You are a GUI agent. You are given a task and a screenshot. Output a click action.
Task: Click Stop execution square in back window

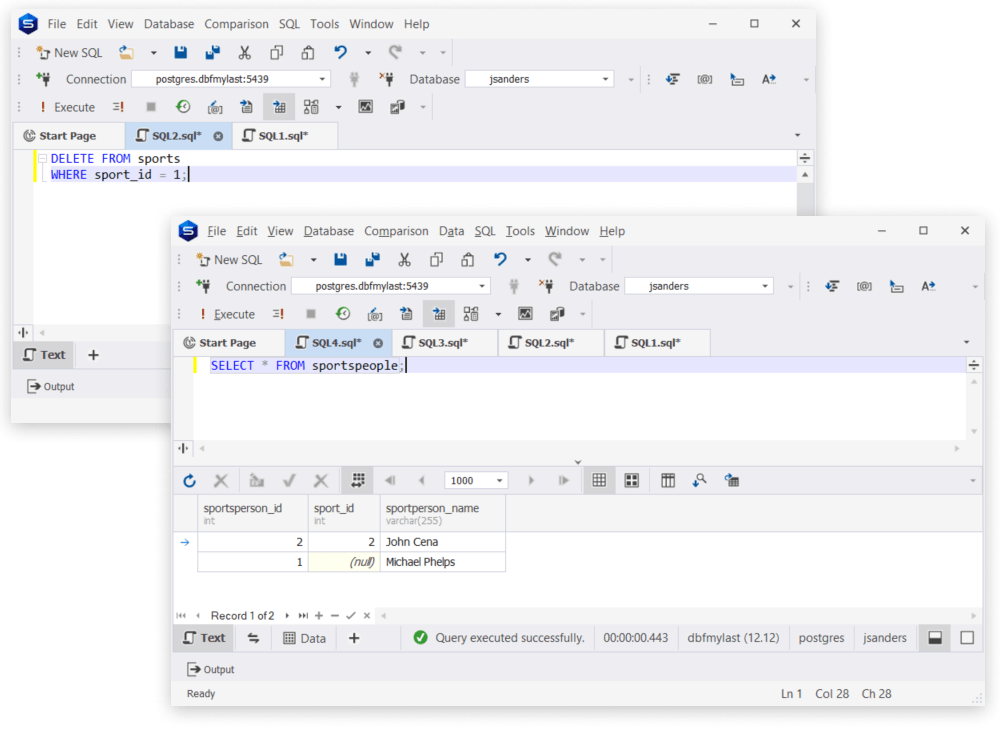pyautogui.click(x=151, y=107)
